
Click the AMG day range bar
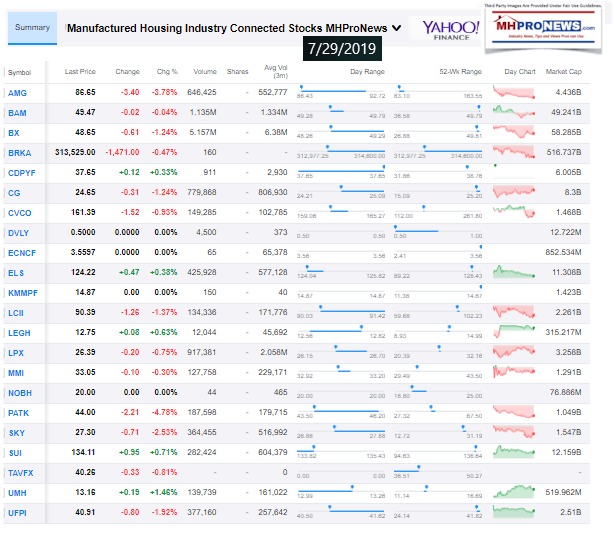(x=341, y=92)
